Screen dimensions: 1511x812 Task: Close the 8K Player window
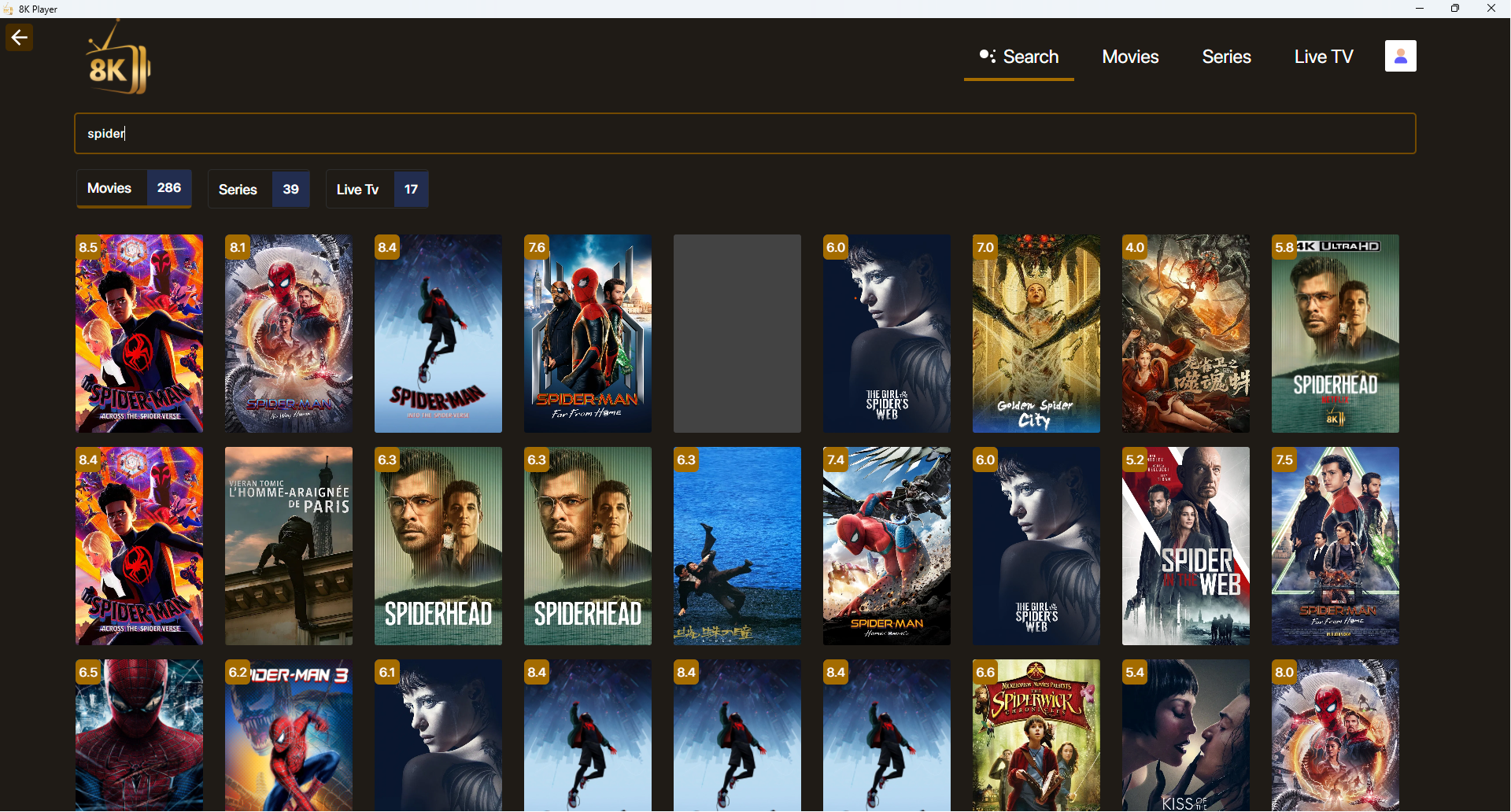pos(1491,9)
